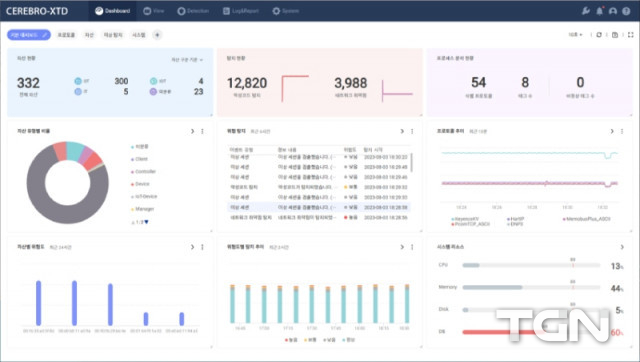The height and width of the screenshot is (362, 640).
Task: Click the Memory usage progress bar
Action: click(x=531, y=287)
